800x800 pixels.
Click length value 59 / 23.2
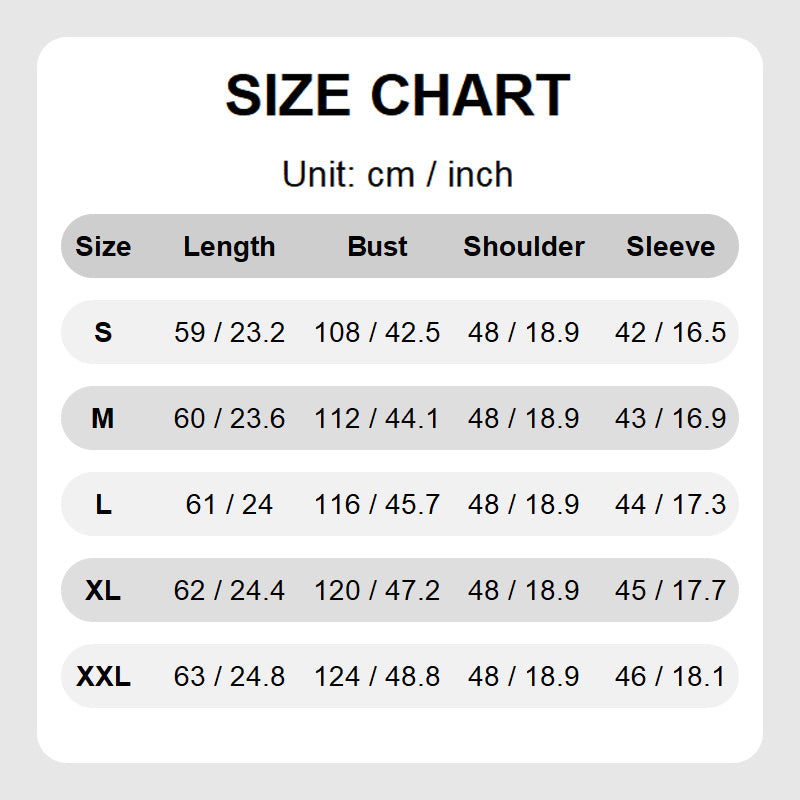[229, 333]
